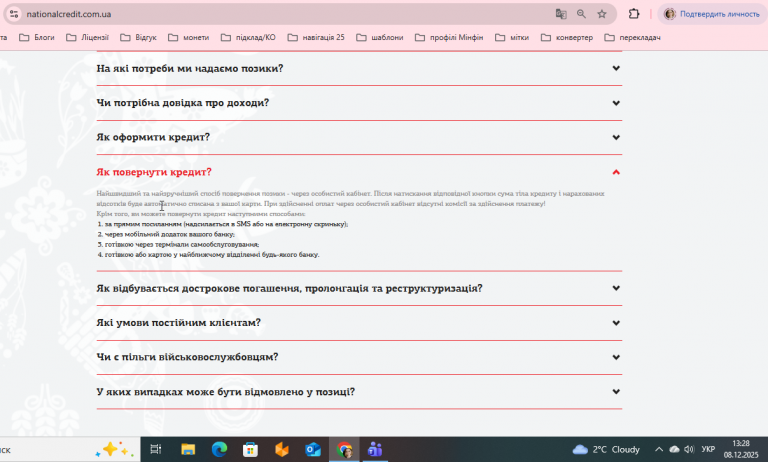
Task: Click the Copilot sparkle icon on taskbar
Action: pyautogui.click(x=115, y=449)
